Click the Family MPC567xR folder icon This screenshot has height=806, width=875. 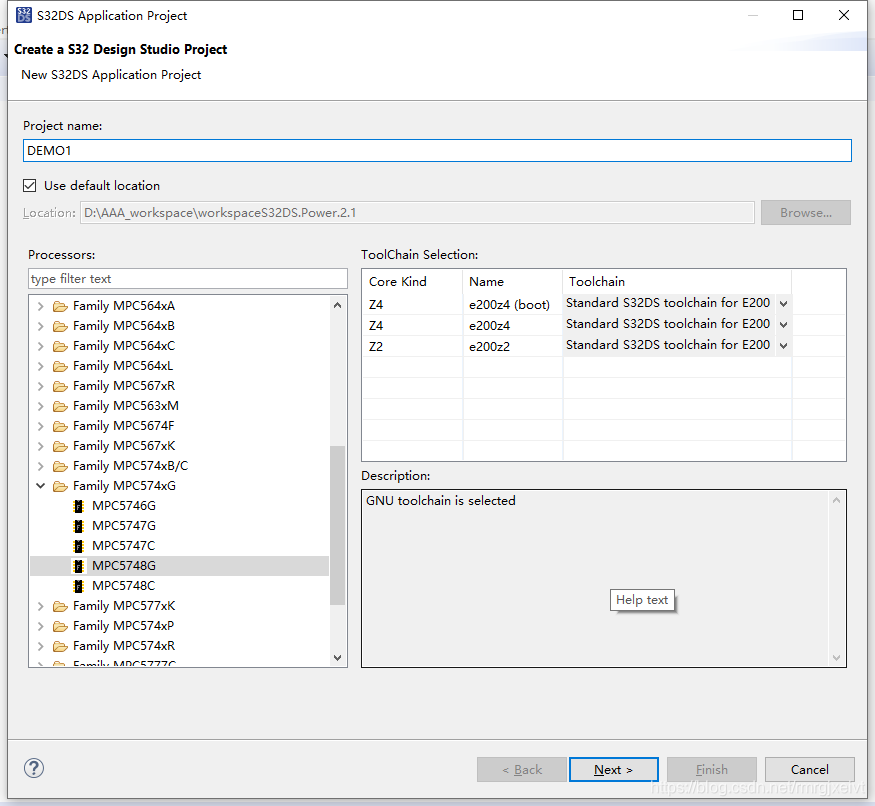[60, 386]
